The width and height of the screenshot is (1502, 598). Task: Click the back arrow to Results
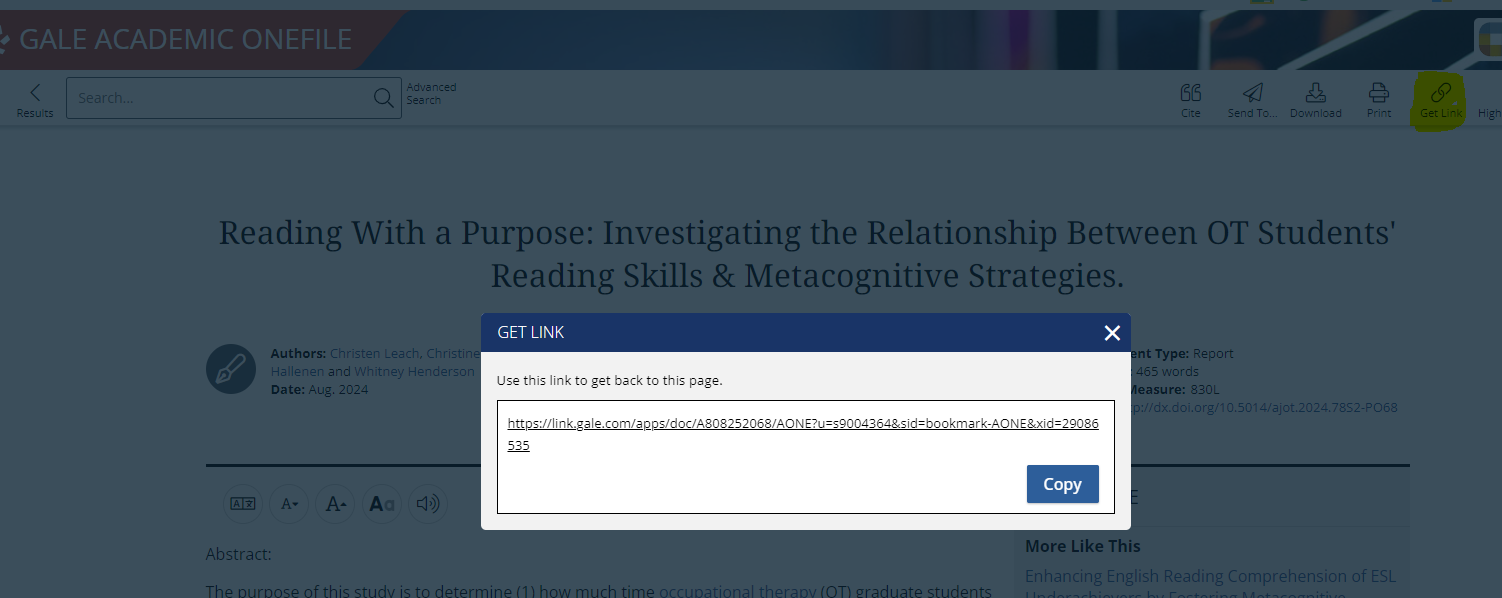34,97
